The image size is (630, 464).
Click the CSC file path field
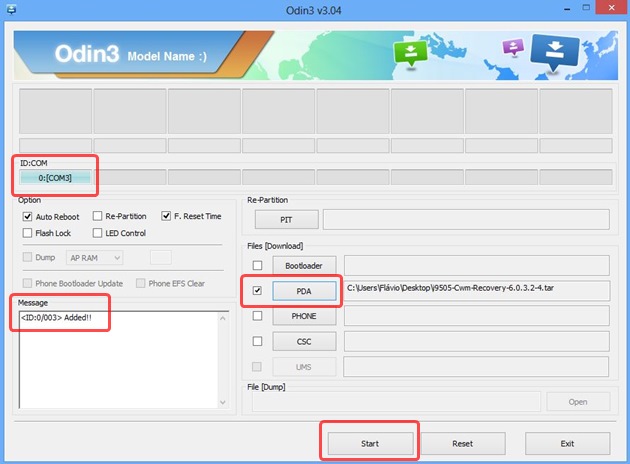[477, 341]
